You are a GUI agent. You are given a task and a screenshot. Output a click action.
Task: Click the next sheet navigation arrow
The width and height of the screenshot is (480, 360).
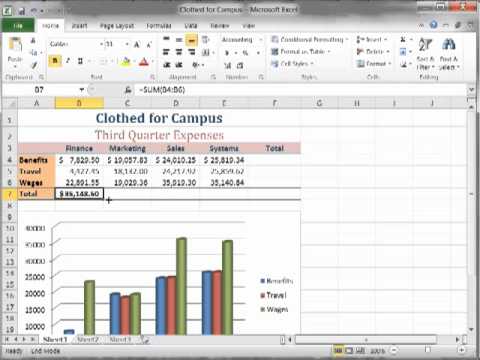tap(24, 339)
